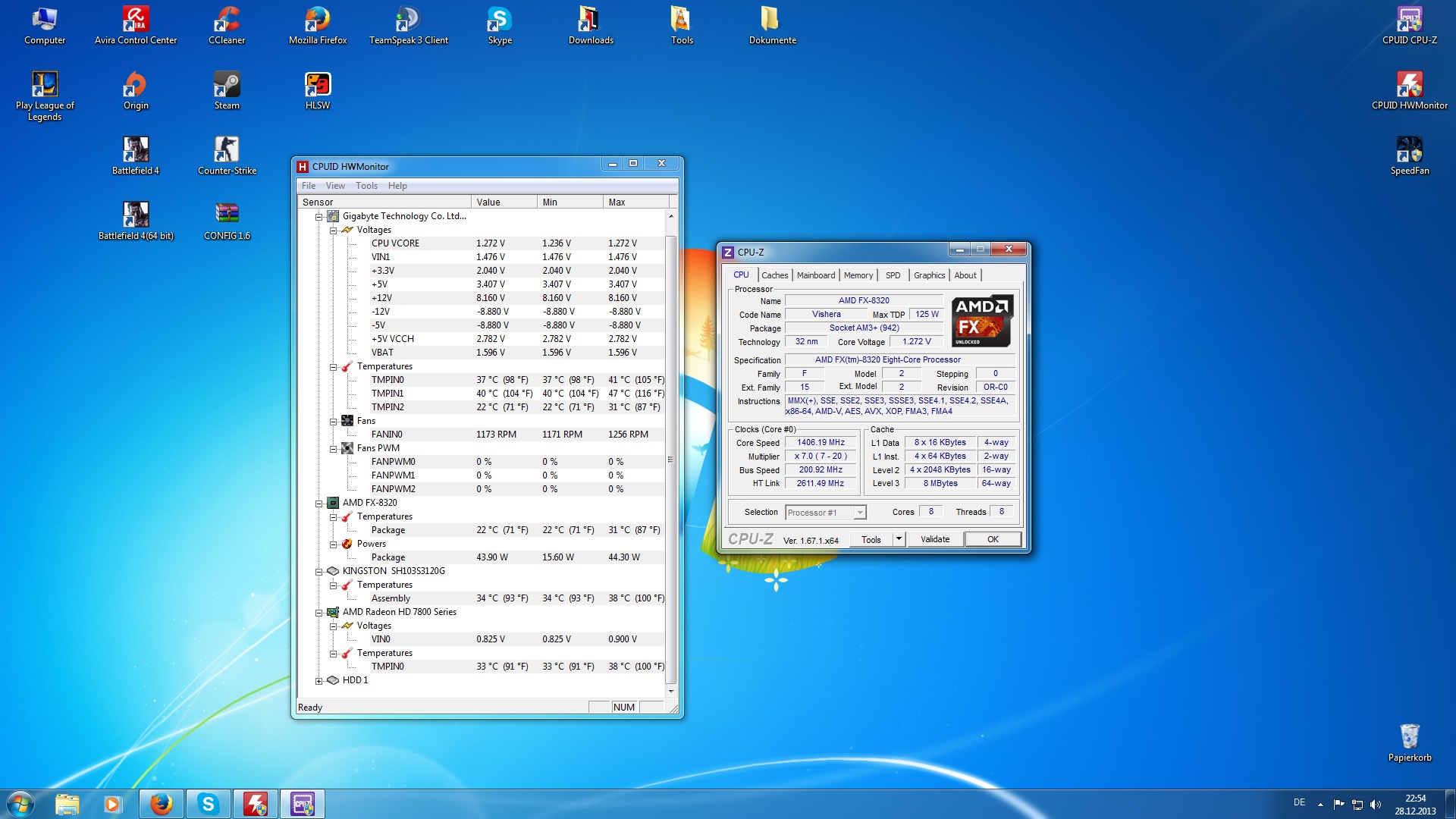1456x819 pixels.
Task: Select Play League of Legends icon
Action: 45,96
